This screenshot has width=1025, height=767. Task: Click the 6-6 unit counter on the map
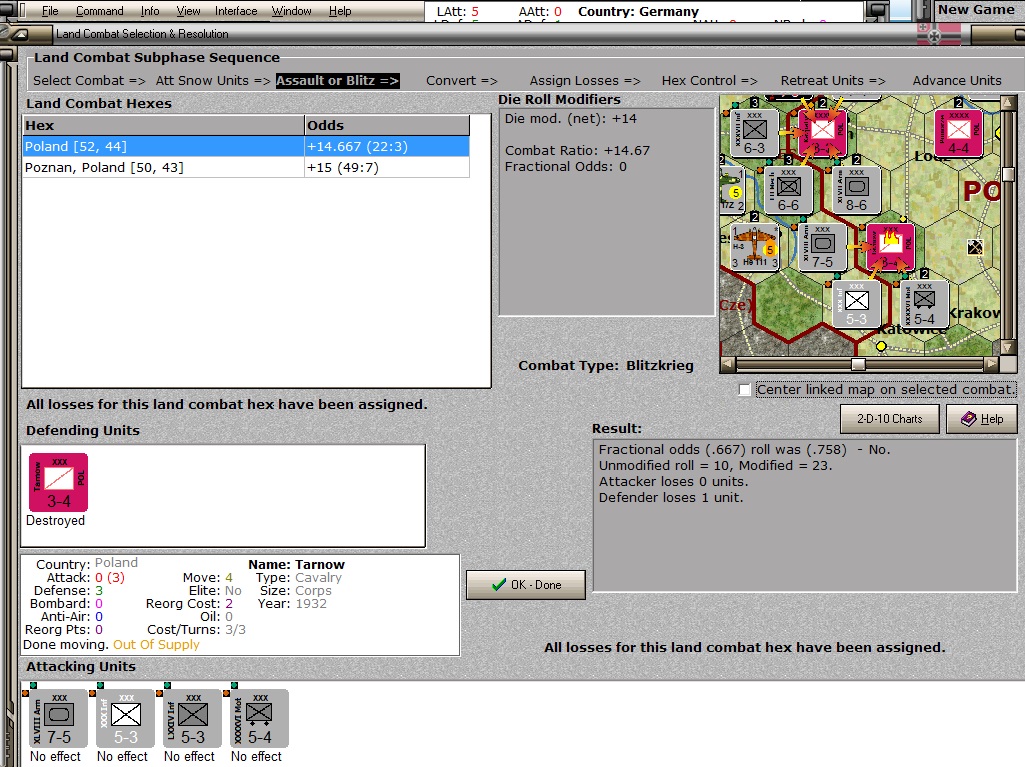coord(788,190)
